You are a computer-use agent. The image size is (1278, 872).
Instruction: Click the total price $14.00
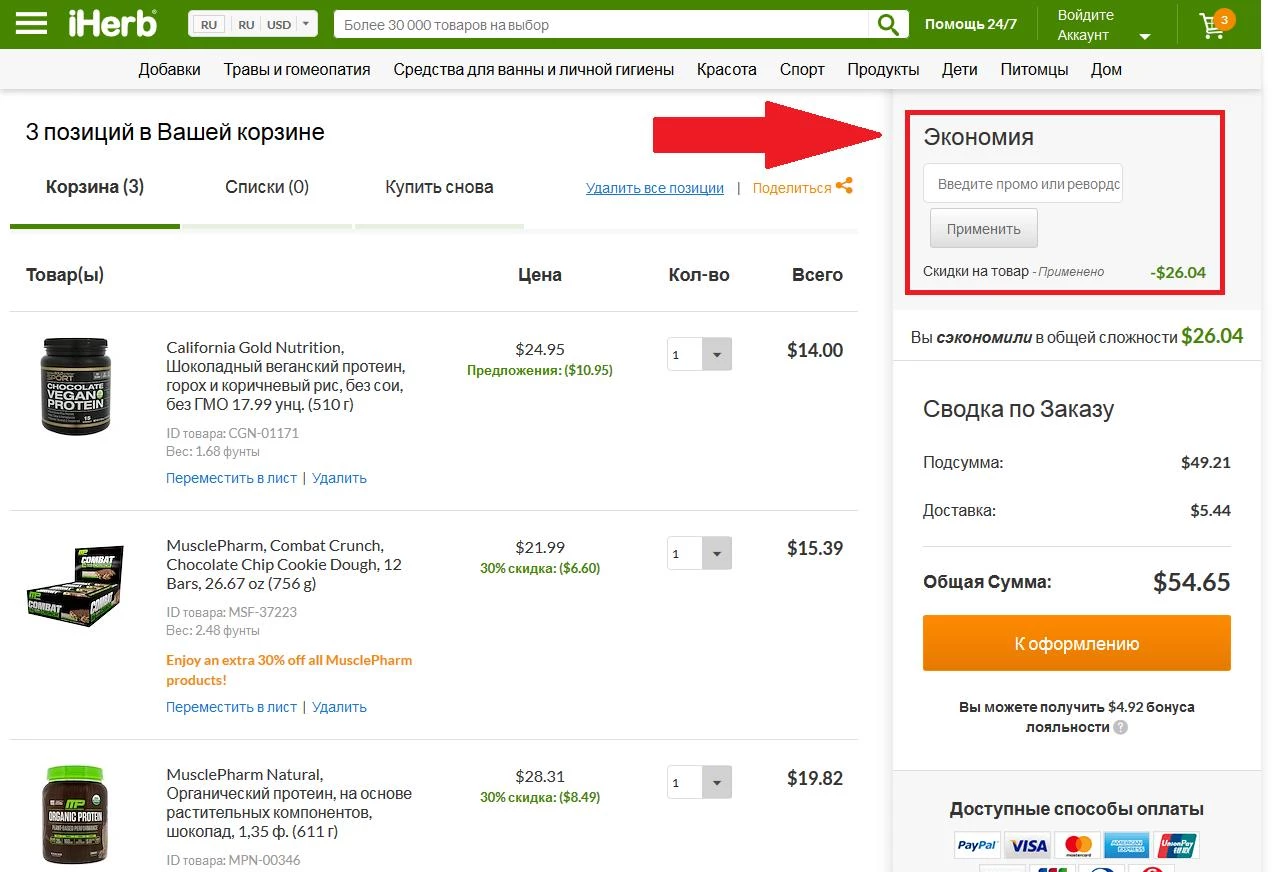(815, 350)
